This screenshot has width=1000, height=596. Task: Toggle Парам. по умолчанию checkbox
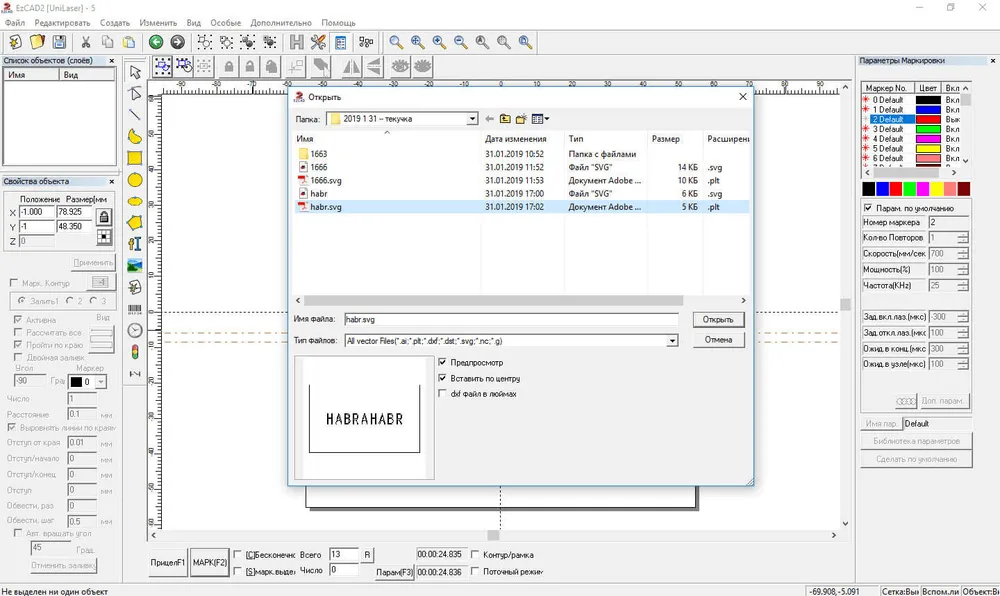pyautogui.click(x=868, y=208)
